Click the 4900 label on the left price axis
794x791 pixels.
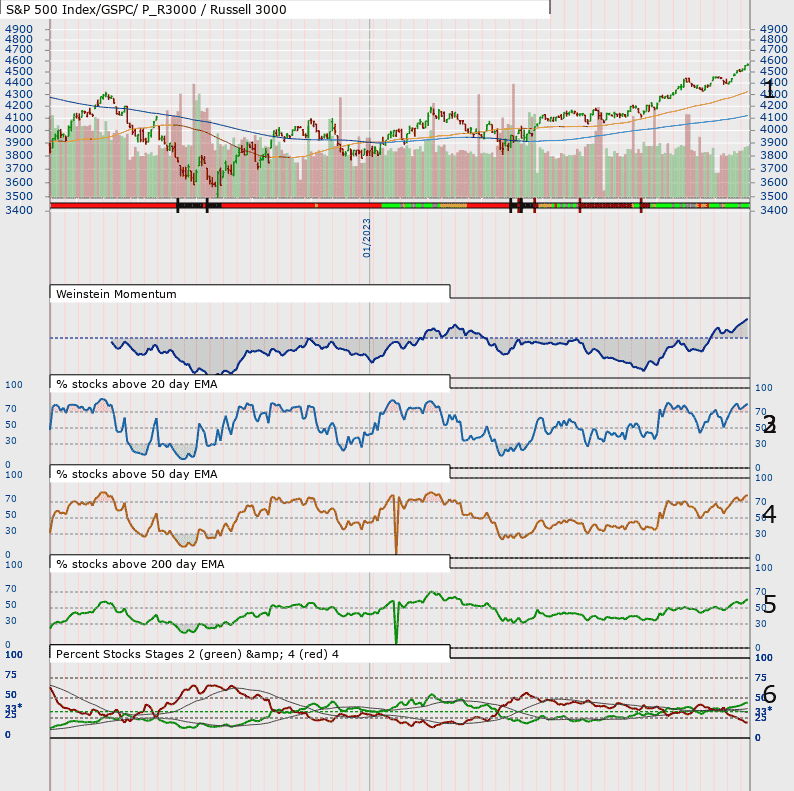(19, 29)
